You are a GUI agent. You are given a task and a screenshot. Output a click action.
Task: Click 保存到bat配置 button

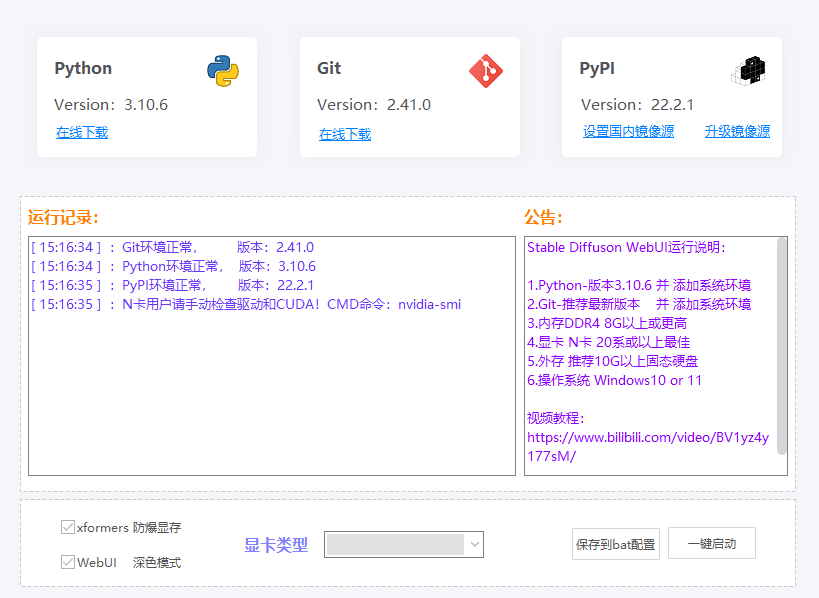click(615, 544)
